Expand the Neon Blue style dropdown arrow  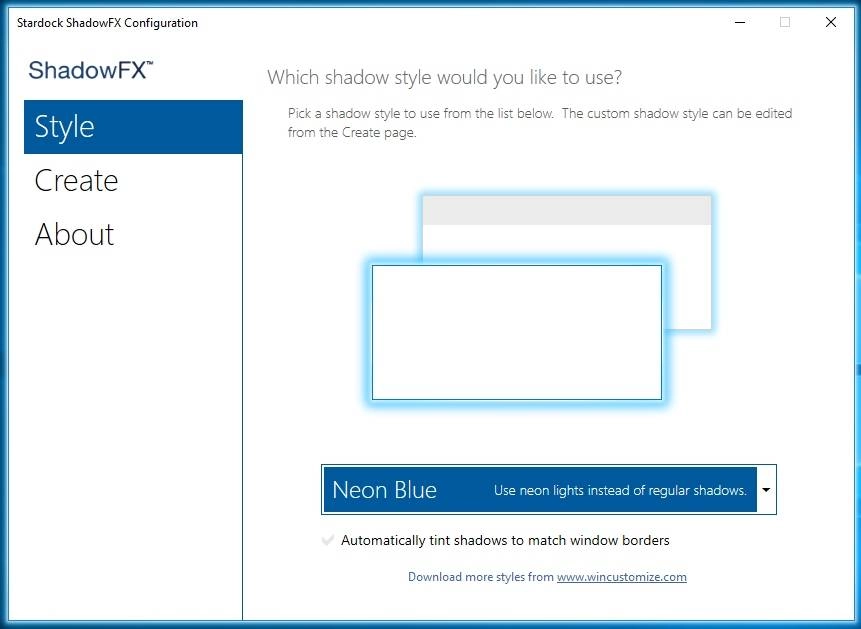click(766, 489)
